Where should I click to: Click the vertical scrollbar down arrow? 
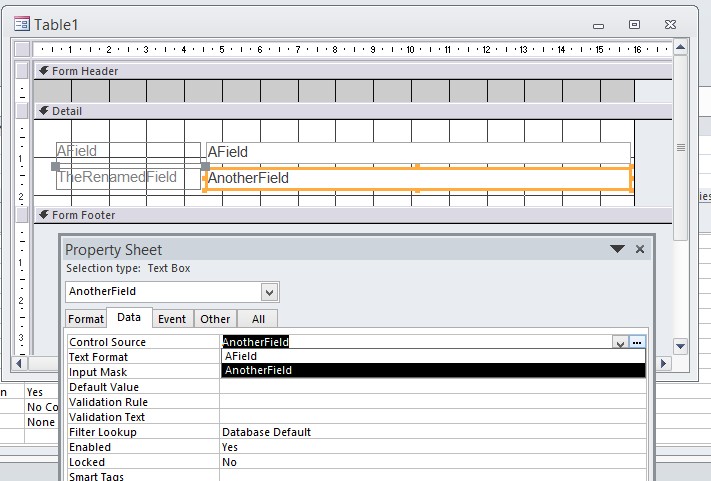click(x=680, y=346)
